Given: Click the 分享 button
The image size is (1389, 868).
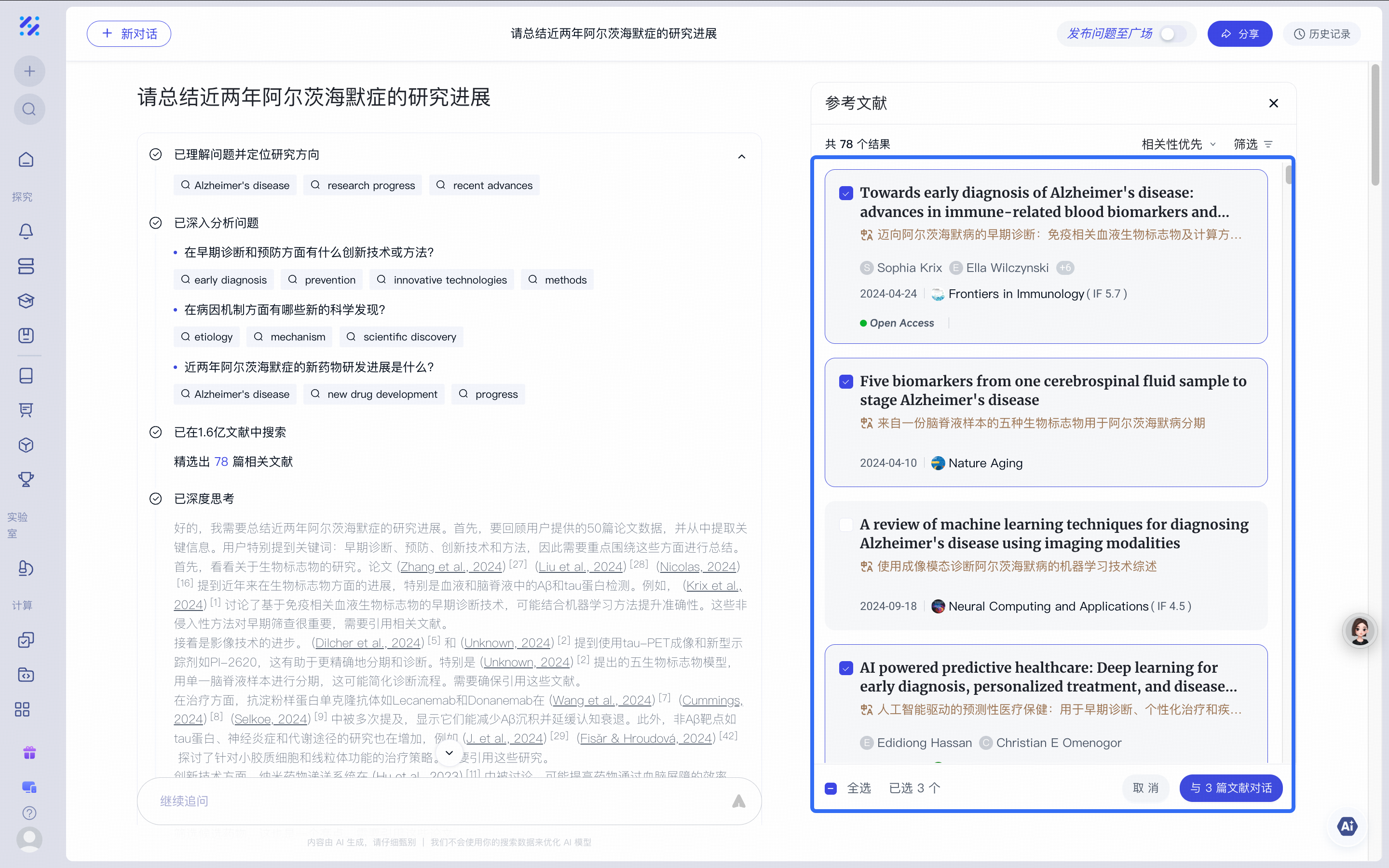Looking at the screenshot, I should pos(1240,34).
